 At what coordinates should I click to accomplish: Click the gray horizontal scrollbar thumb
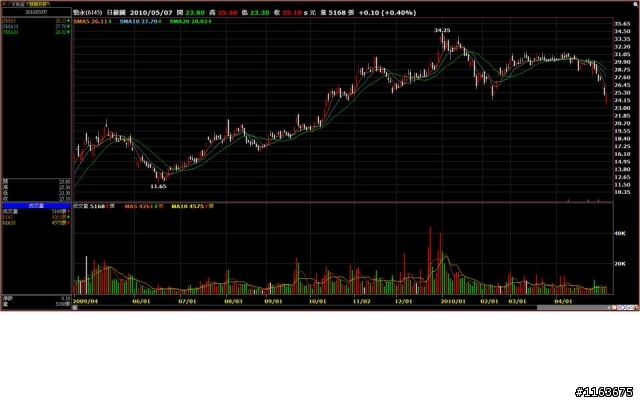coord(571,307)
